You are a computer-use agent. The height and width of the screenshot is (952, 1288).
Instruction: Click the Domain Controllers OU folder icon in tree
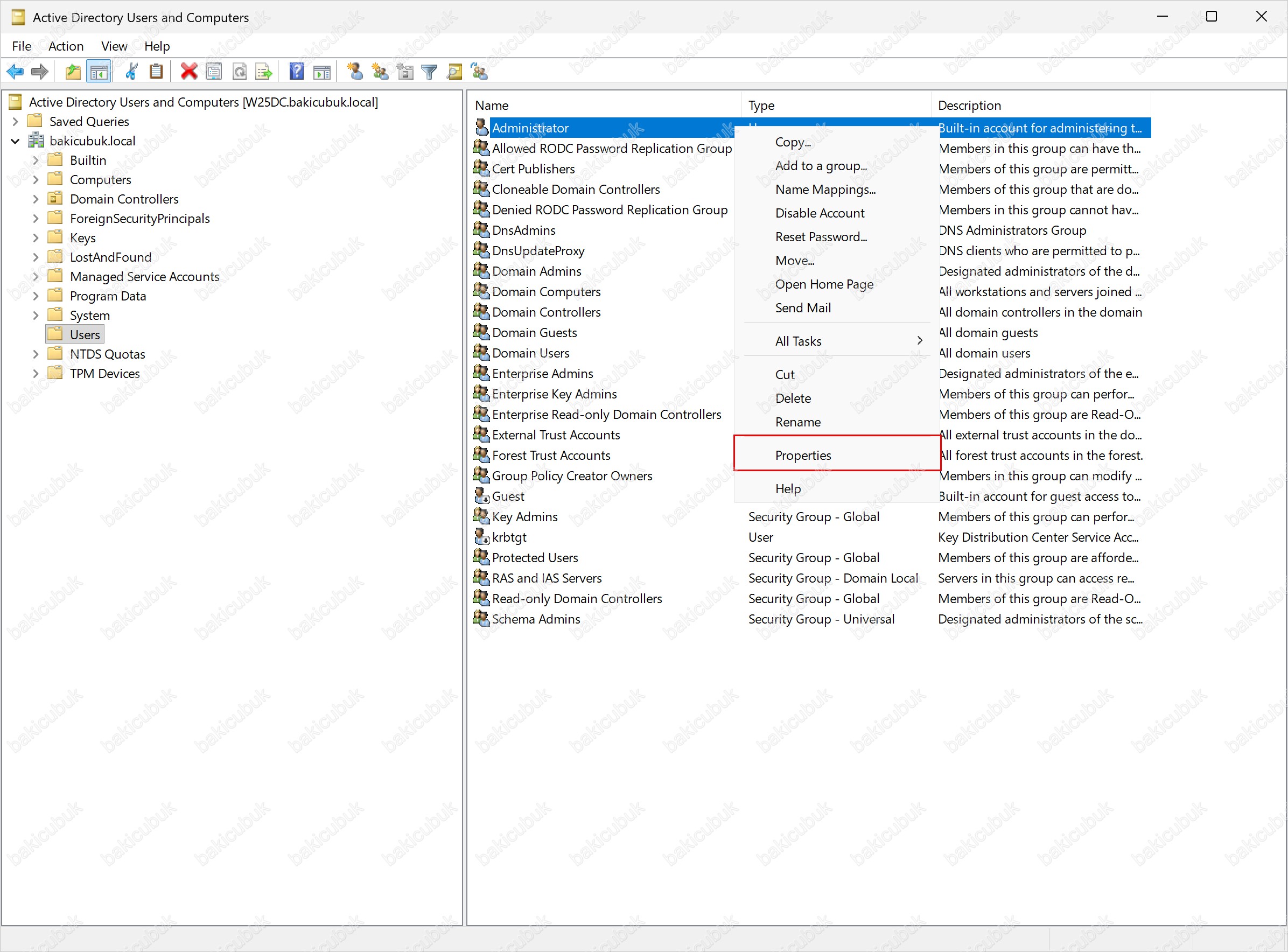[x=55, y=199]
